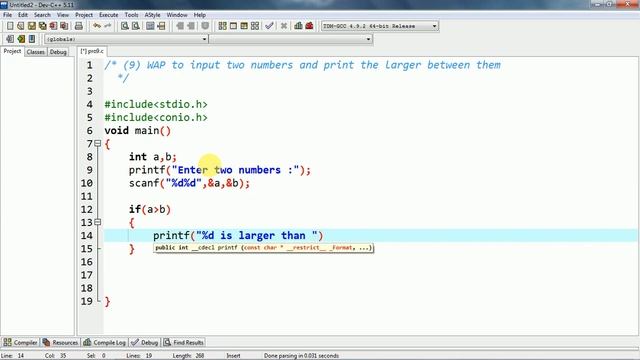Click the Toggle Bookmarks toolbar icon

[21, 39]
